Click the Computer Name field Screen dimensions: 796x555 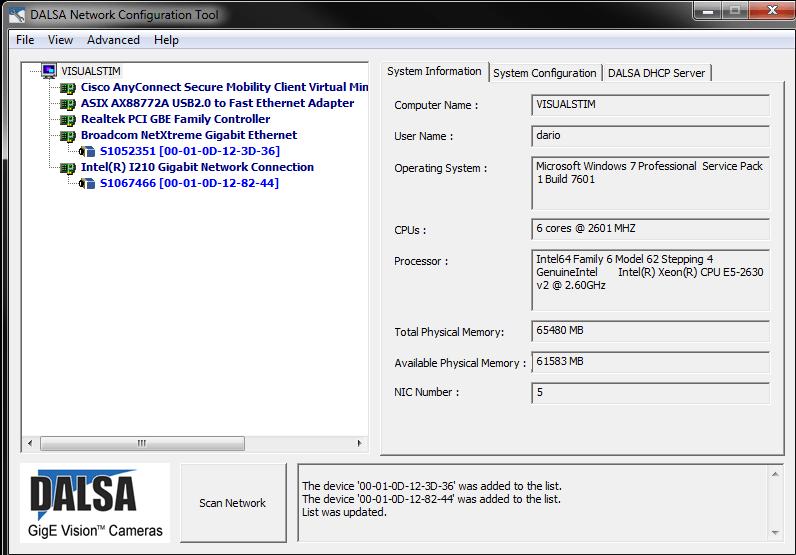click(x=650, y=105)
